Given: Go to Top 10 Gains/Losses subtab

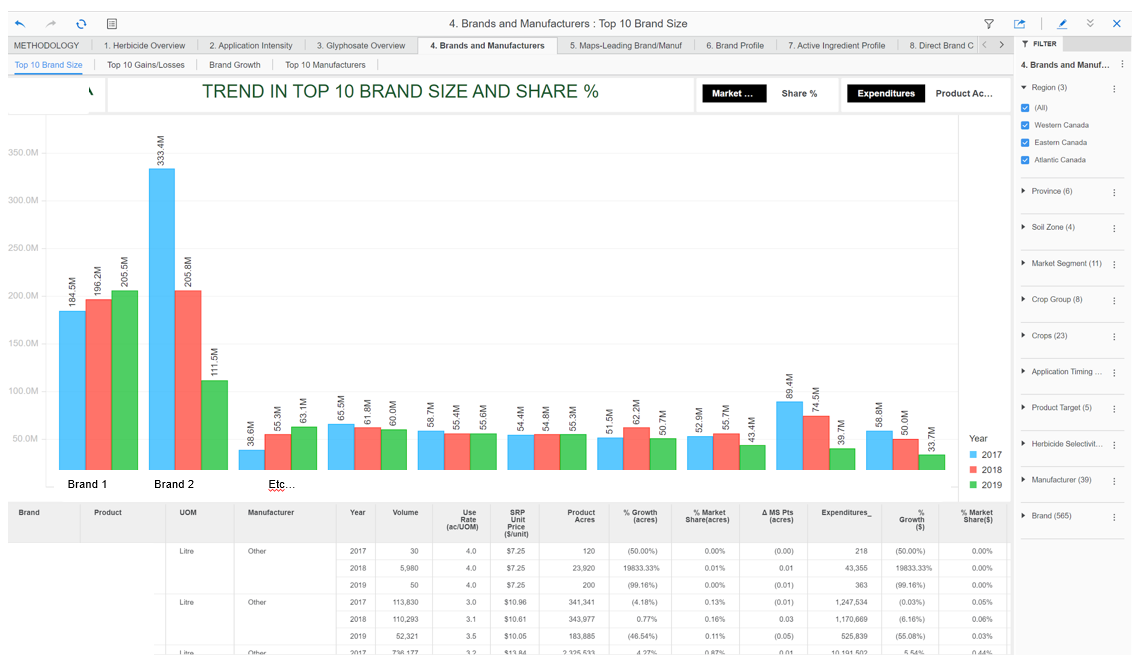Looking at the screenshot, I should pos(146,65).
